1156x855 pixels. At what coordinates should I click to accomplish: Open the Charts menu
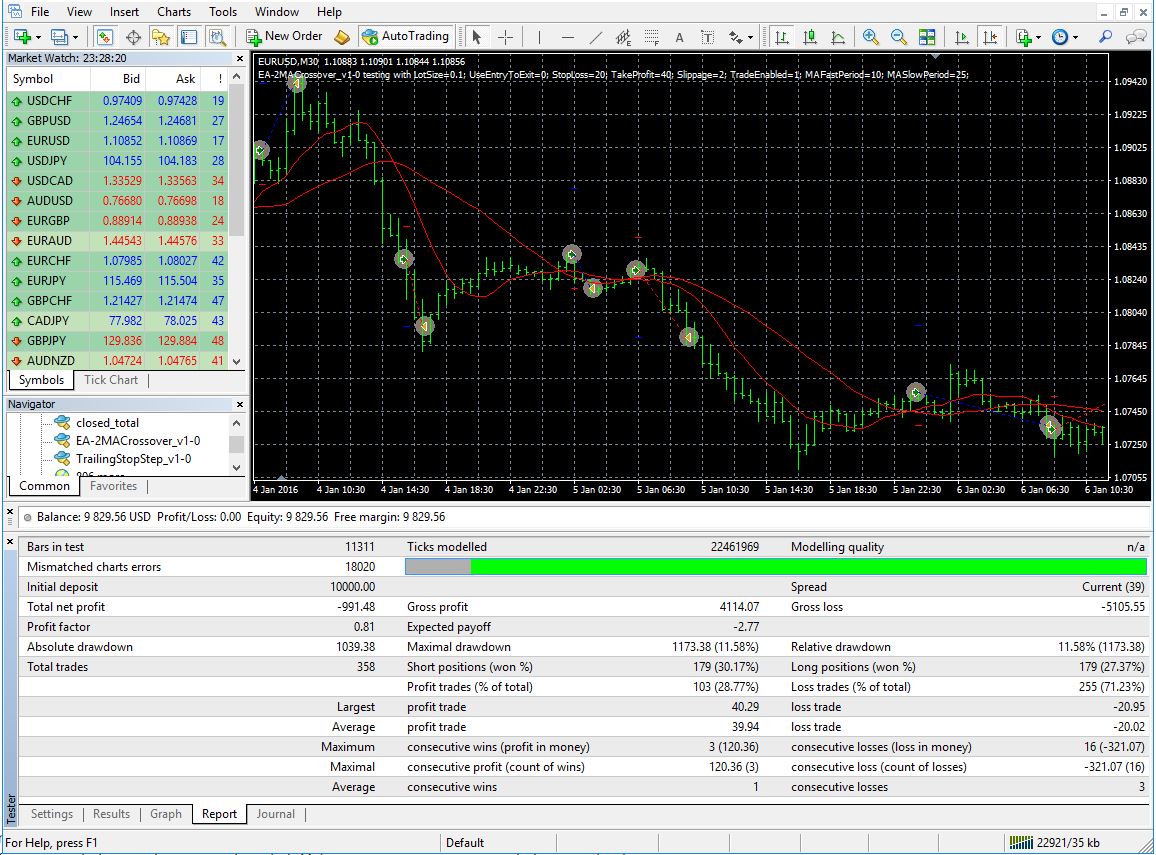click(x=173, y=12)
